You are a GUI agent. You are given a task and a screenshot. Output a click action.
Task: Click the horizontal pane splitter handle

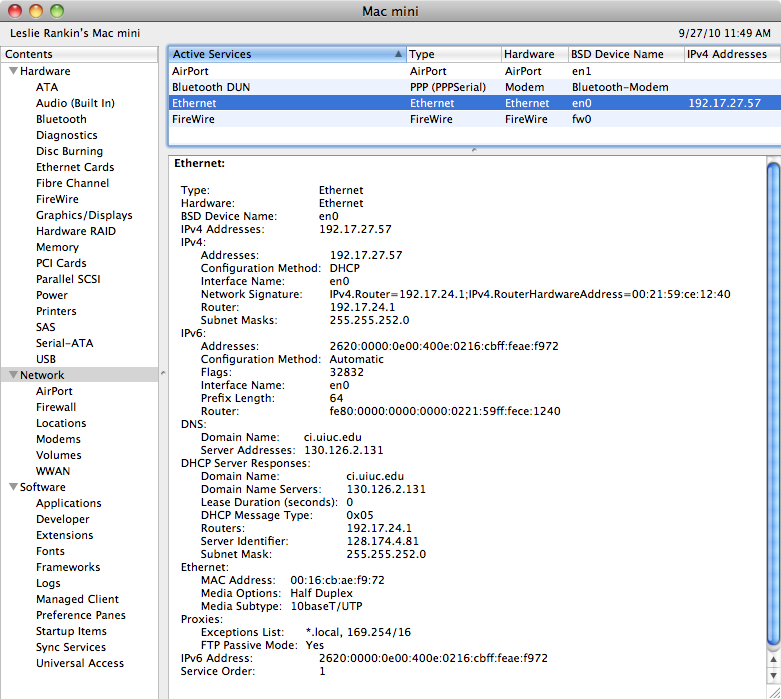click(474, 150)
